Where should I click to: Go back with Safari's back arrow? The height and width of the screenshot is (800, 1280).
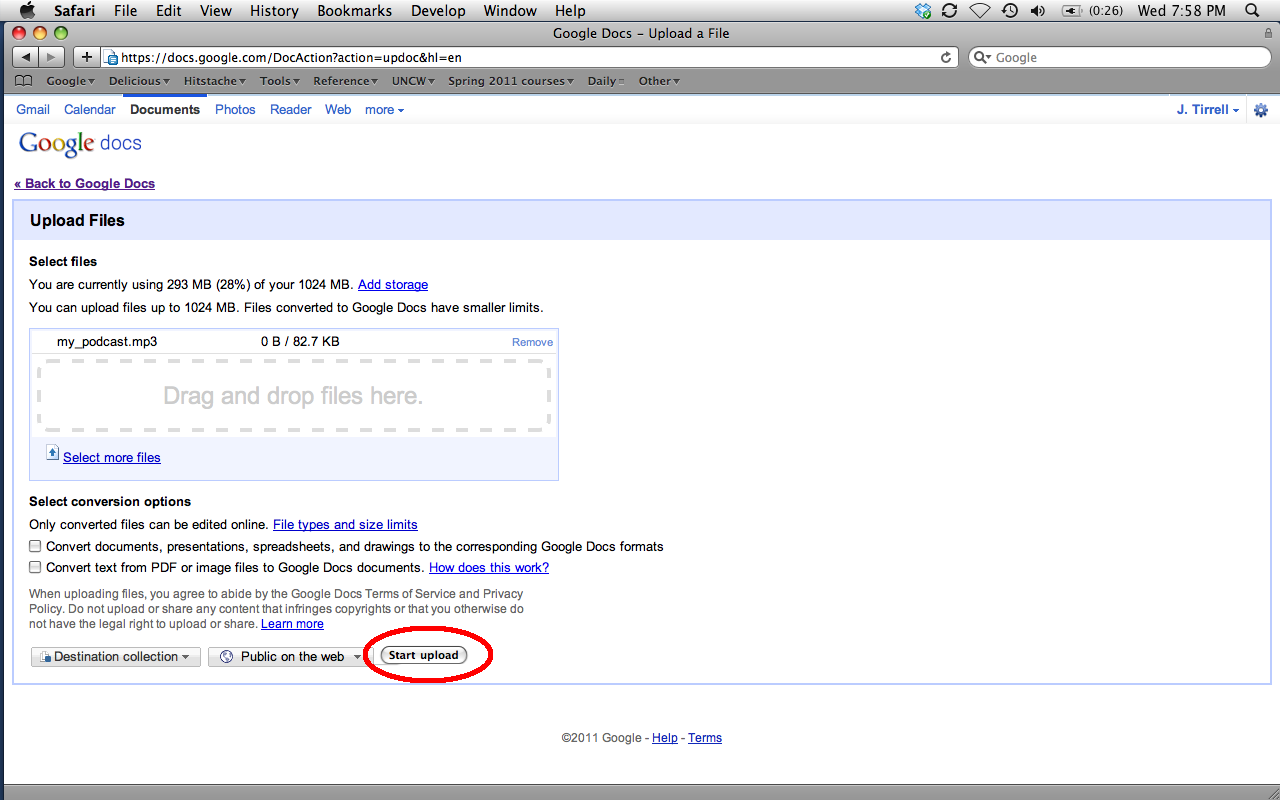(26, 57)
